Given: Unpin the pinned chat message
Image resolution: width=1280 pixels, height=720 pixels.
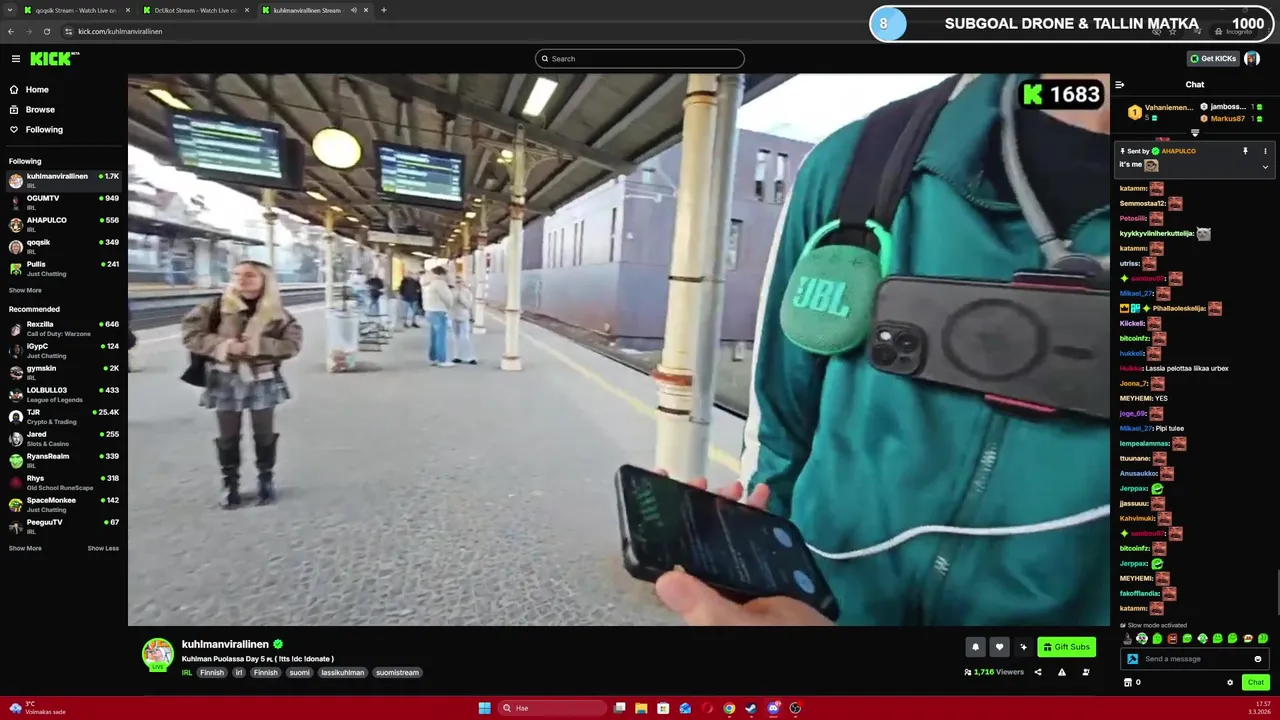Looking at the screenshot, I should click(1245, 151).
